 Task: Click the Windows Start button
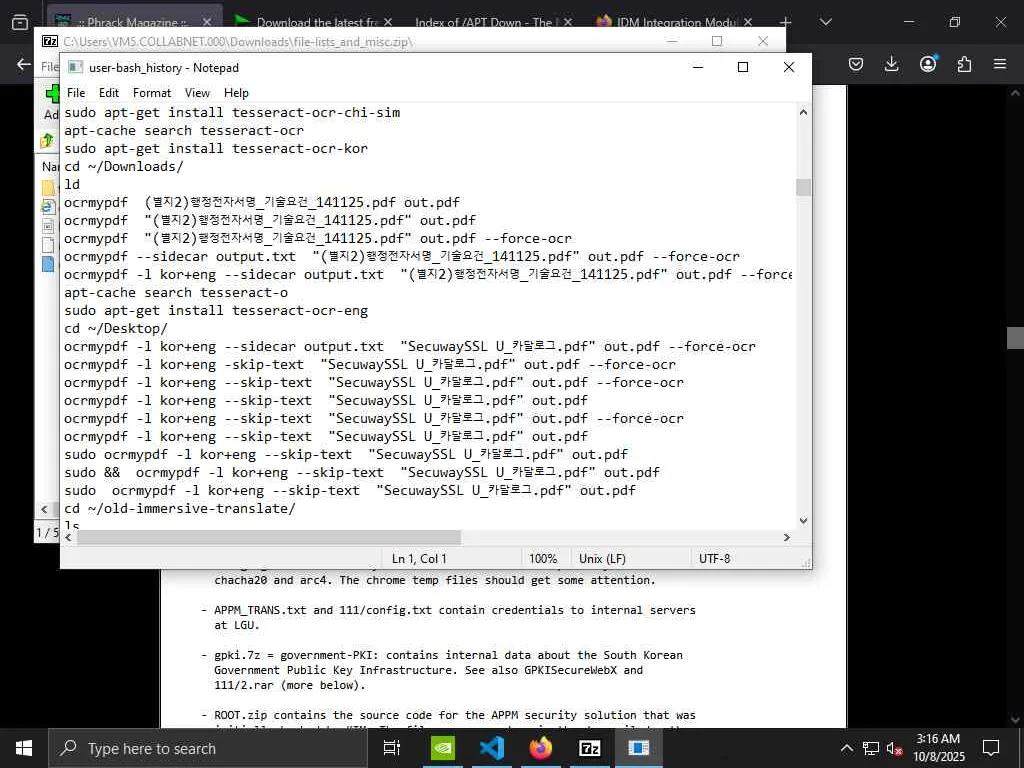24,748
